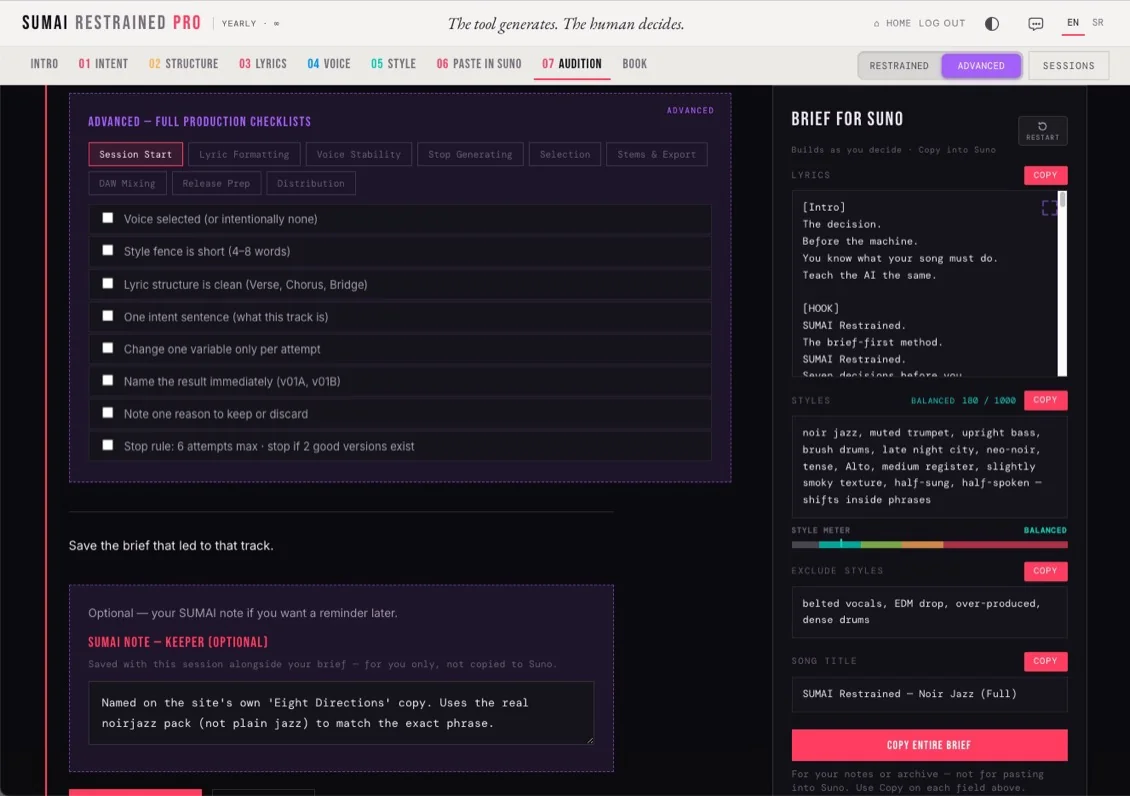Click the Style Meter bar
The width and height of the screenshot is (1130, 796).
point(929,545)
